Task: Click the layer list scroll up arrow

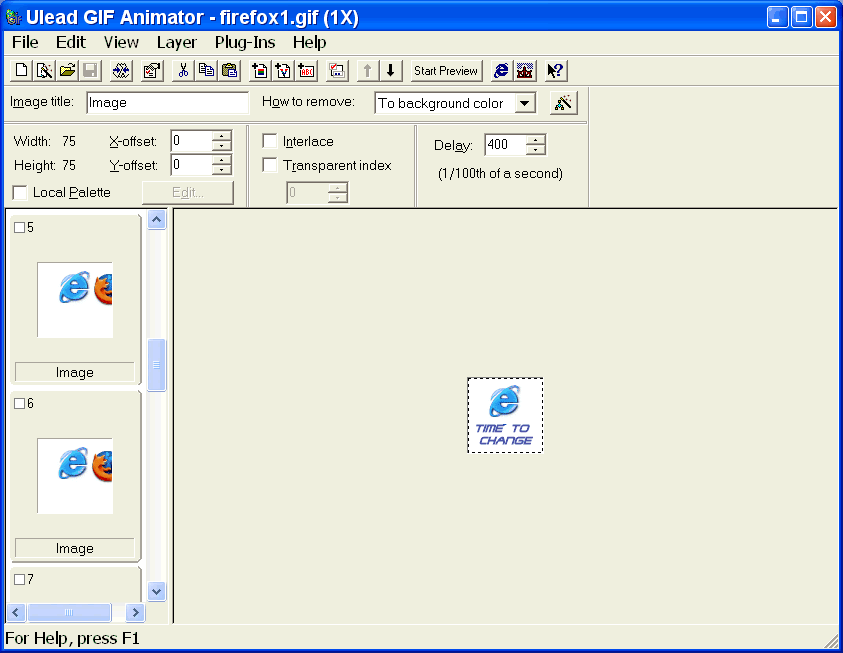Action: pos(156,219)
